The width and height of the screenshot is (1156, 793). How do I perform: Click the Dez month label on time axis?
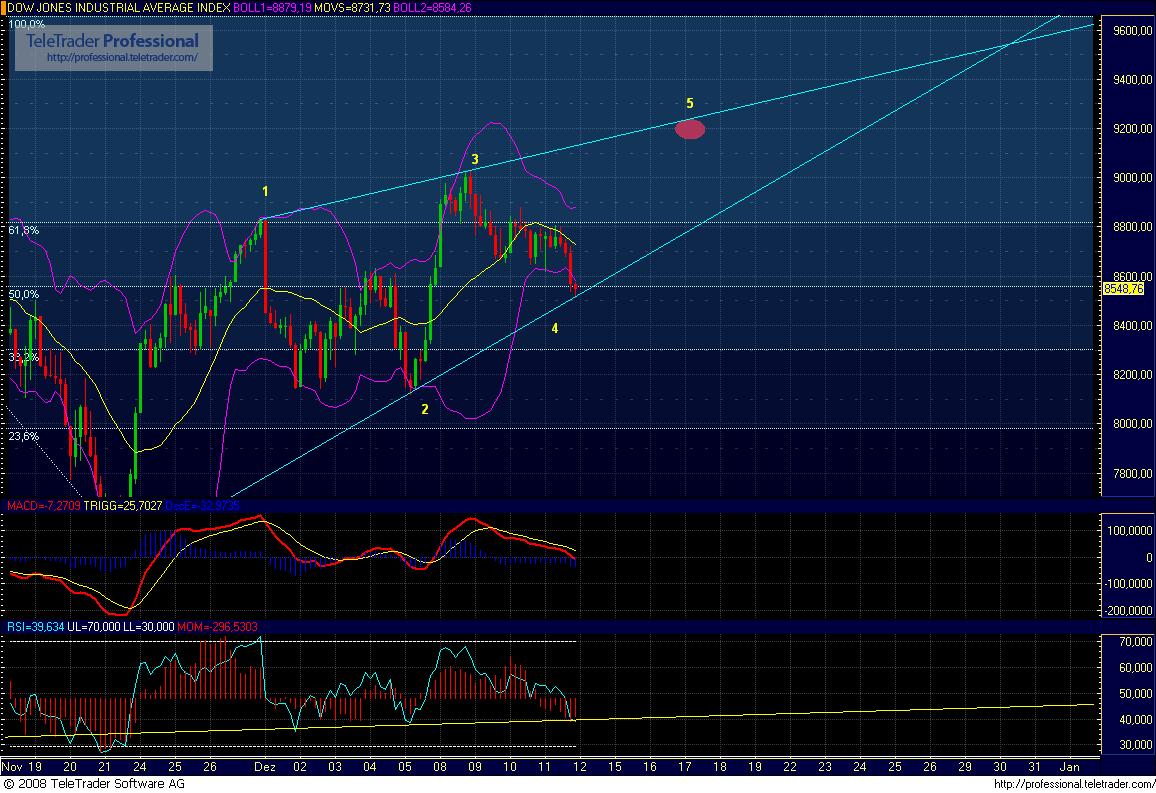(x=265, y=766)
